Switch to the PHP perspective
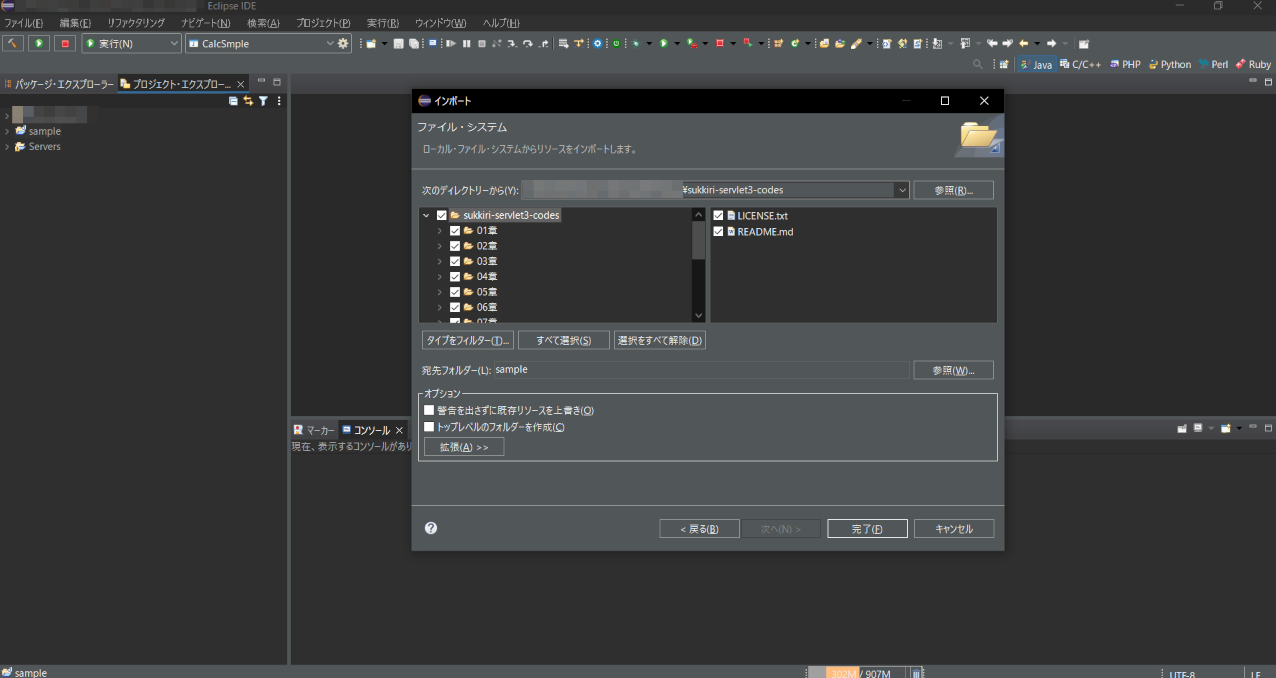Image resolution: width=1276 pixels, height=678 pixels. (x=1124, y=64)
